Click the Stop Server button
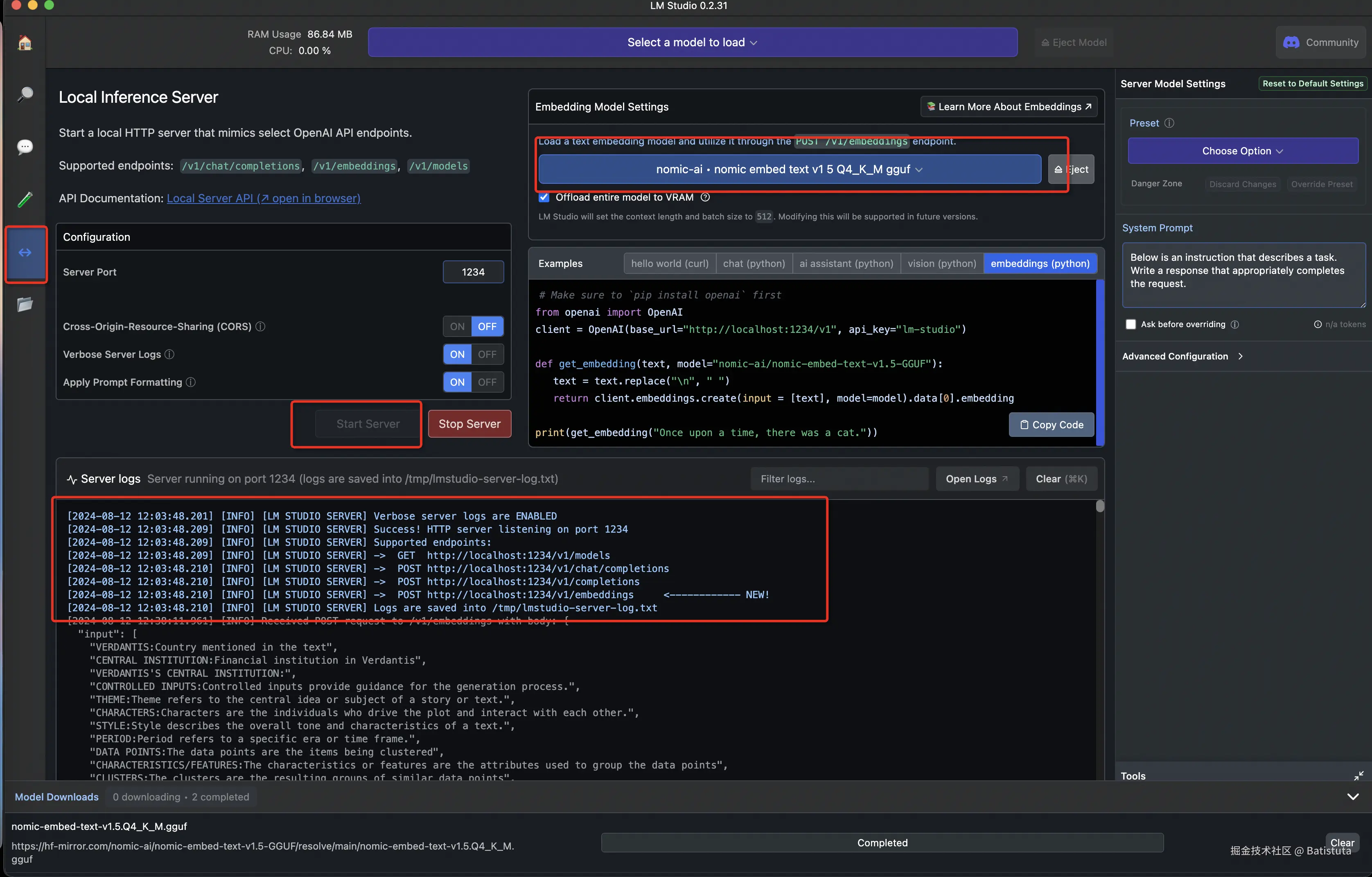The image size is (1372, 877). (x=469, y=424)
